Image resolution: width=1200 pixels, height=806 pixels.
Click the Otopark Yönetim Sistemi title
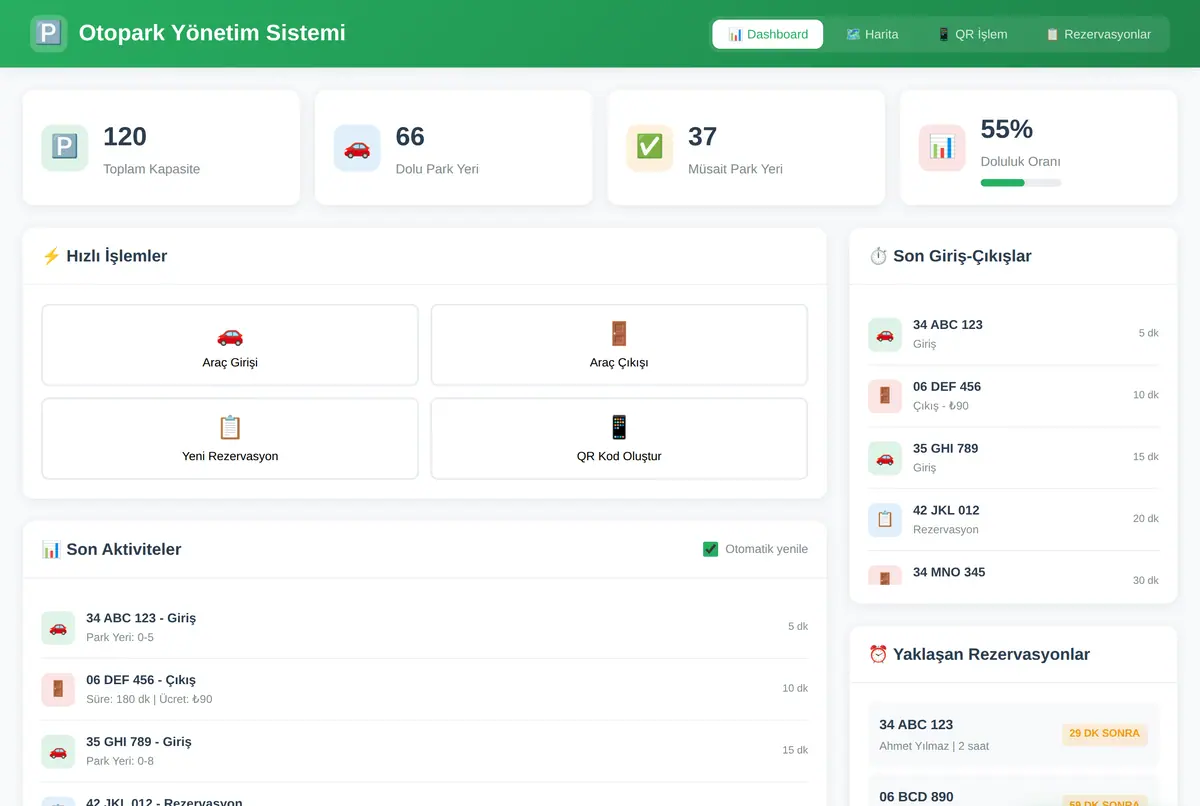tap(212, 33)
